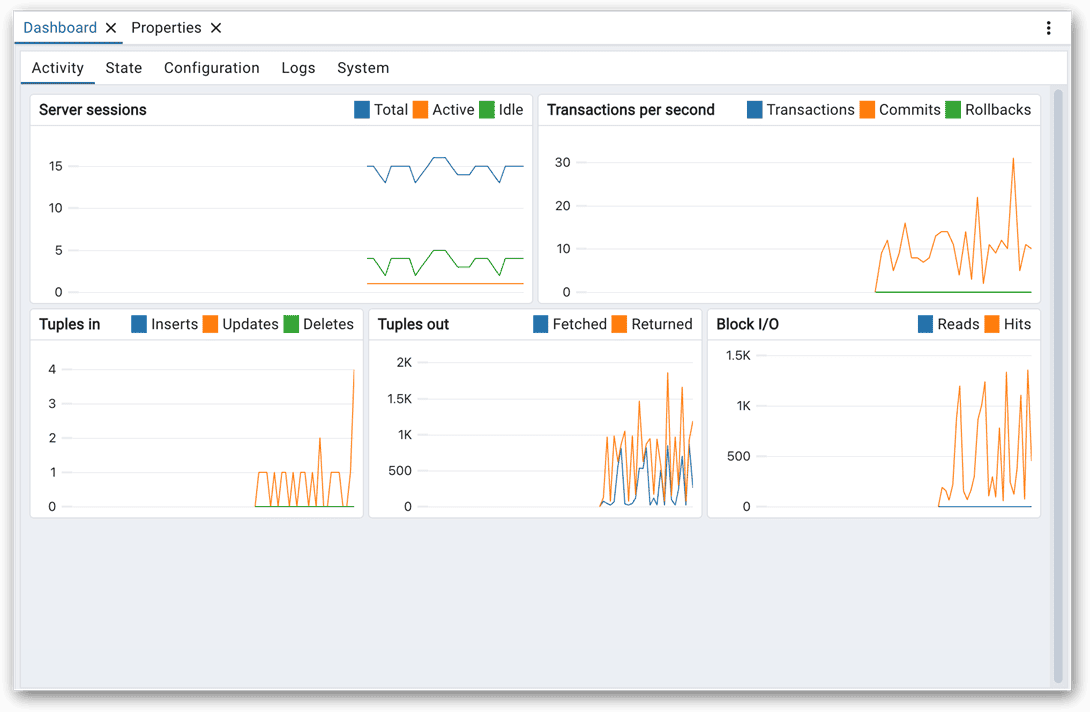Switch to the Logs tab
The width and height of the screenshot is (1090, 712).
[298, 67]
